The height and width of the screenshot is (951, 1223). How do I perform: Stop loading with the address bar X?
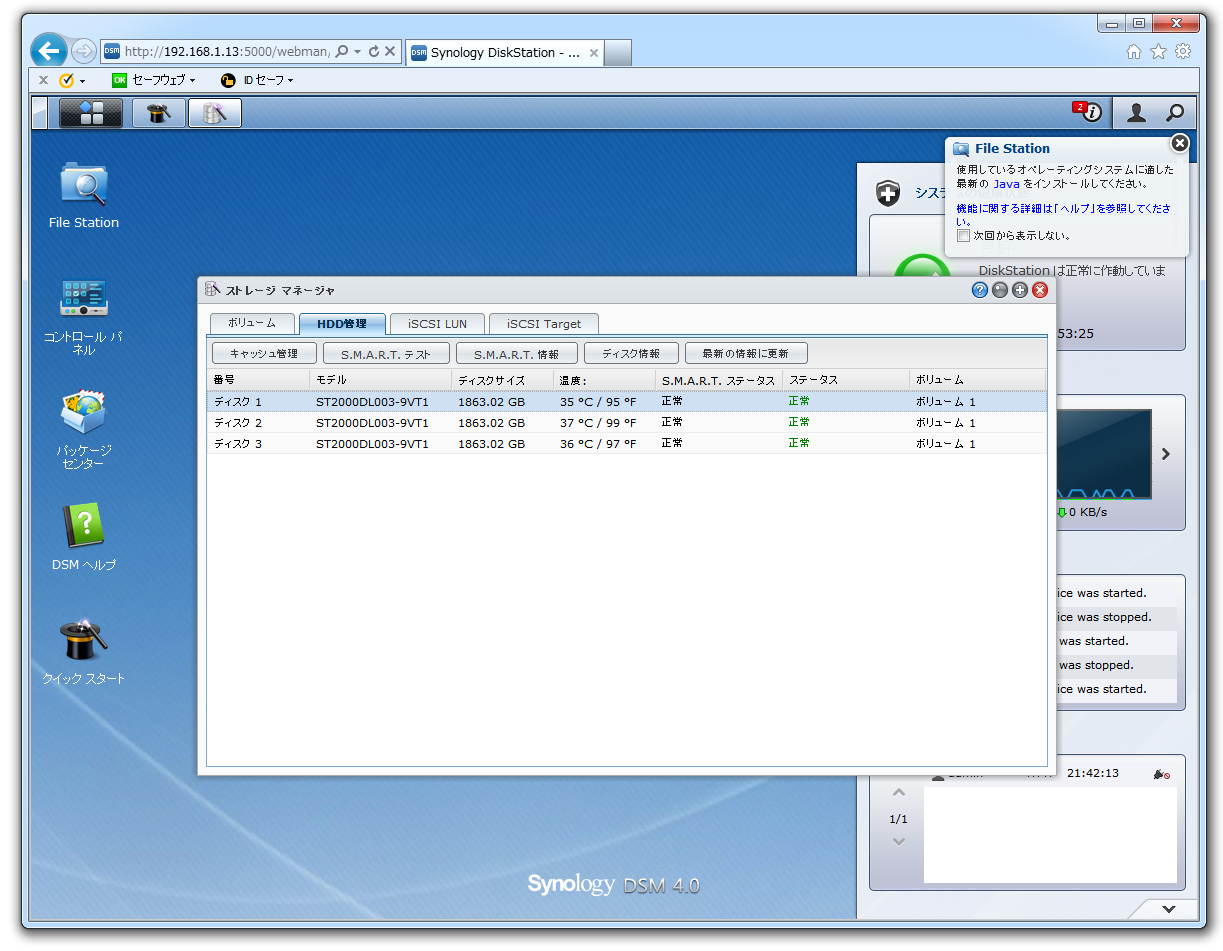tap(390, 51)
